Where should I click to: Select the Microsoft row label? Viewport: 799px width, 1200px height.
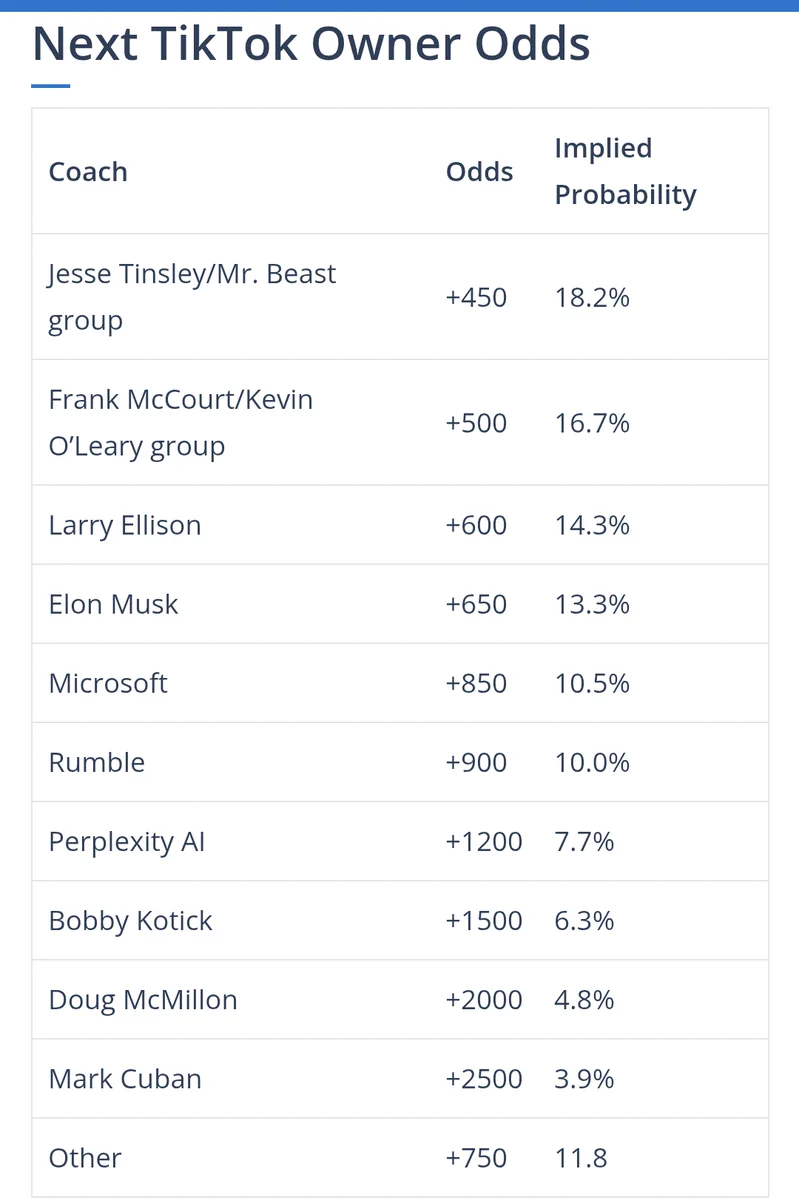[108, 683]
